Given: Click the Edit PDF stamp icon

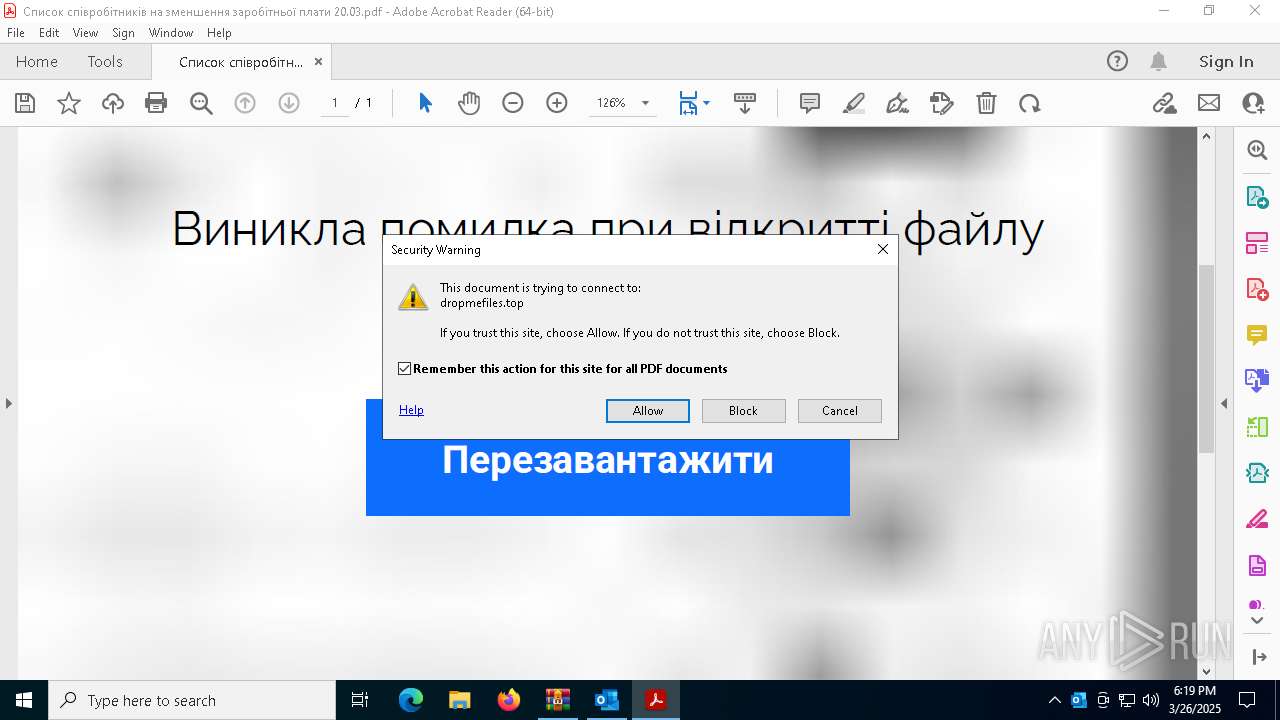Looking at the screenshot, I should [x=942, y=103].
